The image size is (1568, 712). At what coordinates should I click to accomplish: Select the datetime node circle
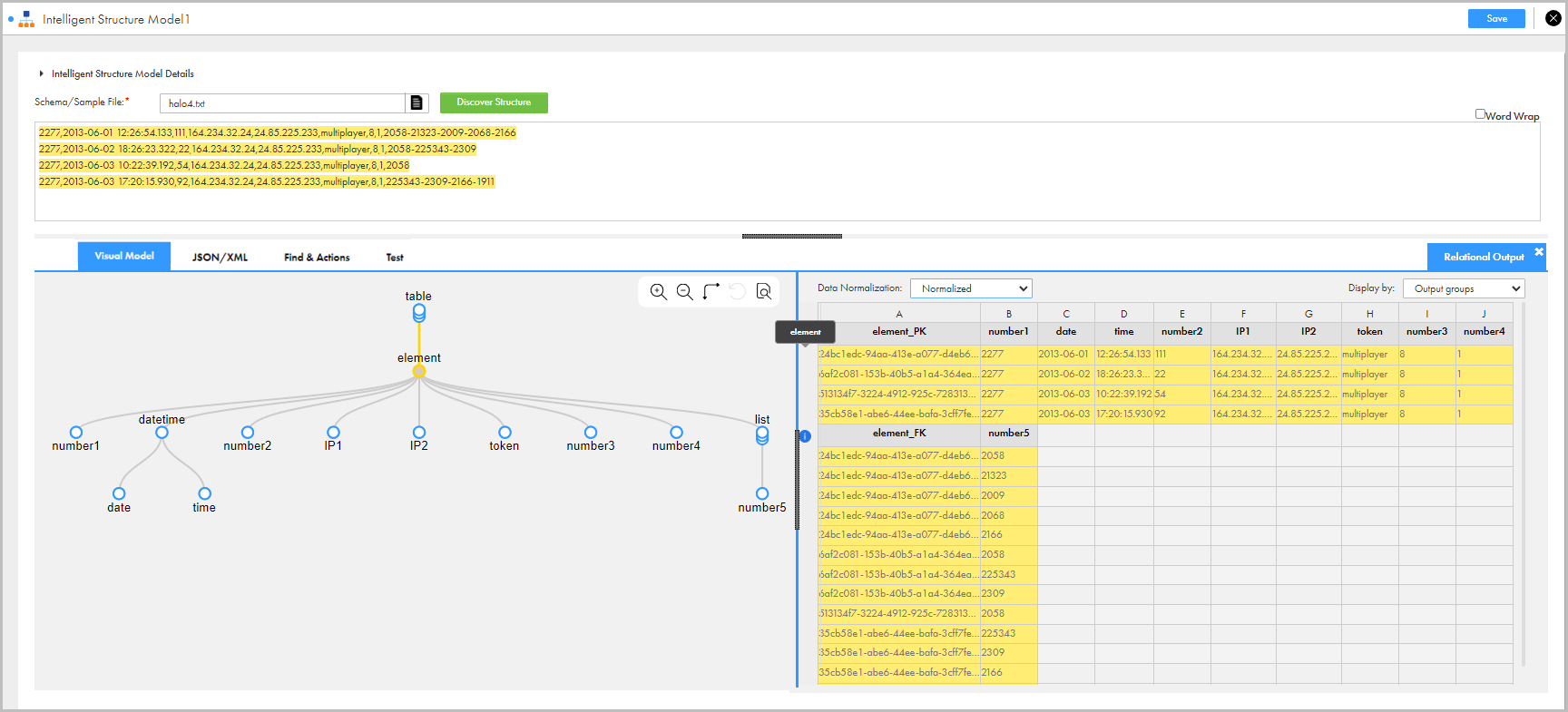tap(162, 433)
